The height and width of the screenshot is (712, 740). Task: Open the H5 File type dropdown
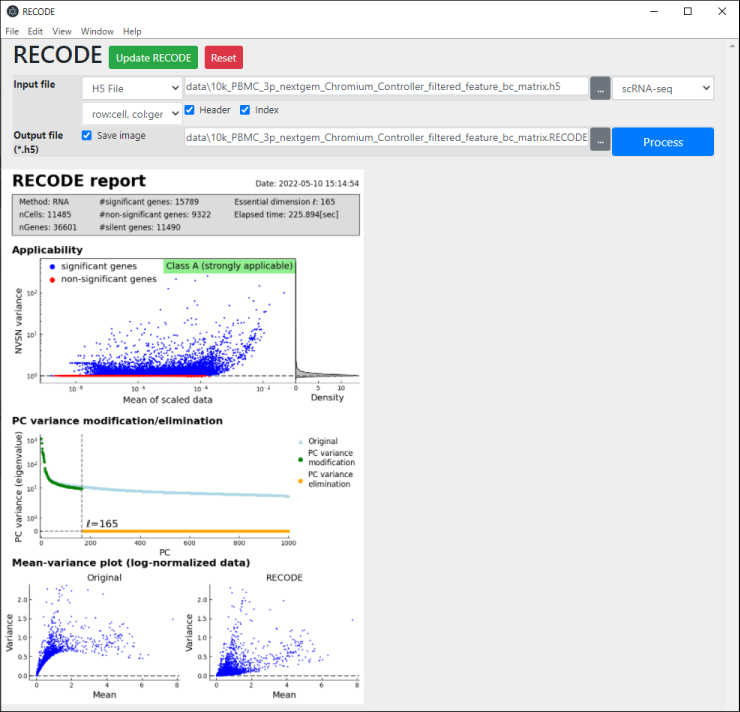pyautogui.click(x=132, y=89)
